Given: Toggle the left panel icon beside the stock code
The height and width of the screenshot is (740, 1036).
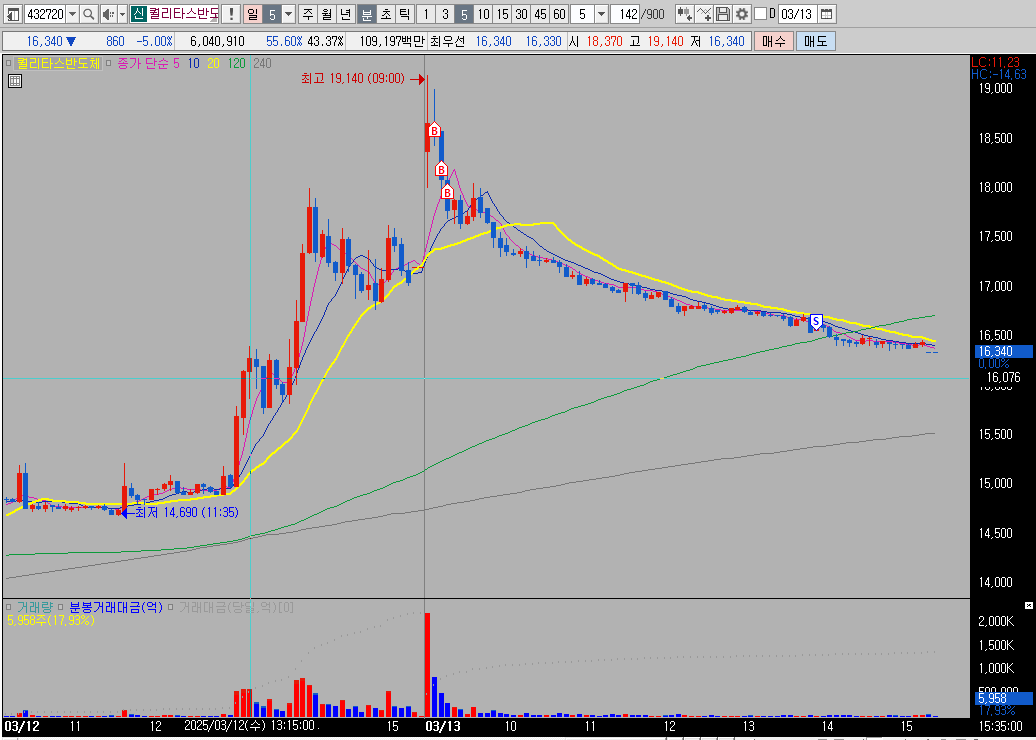Looking at the screenshot, I should pos(13,13).
